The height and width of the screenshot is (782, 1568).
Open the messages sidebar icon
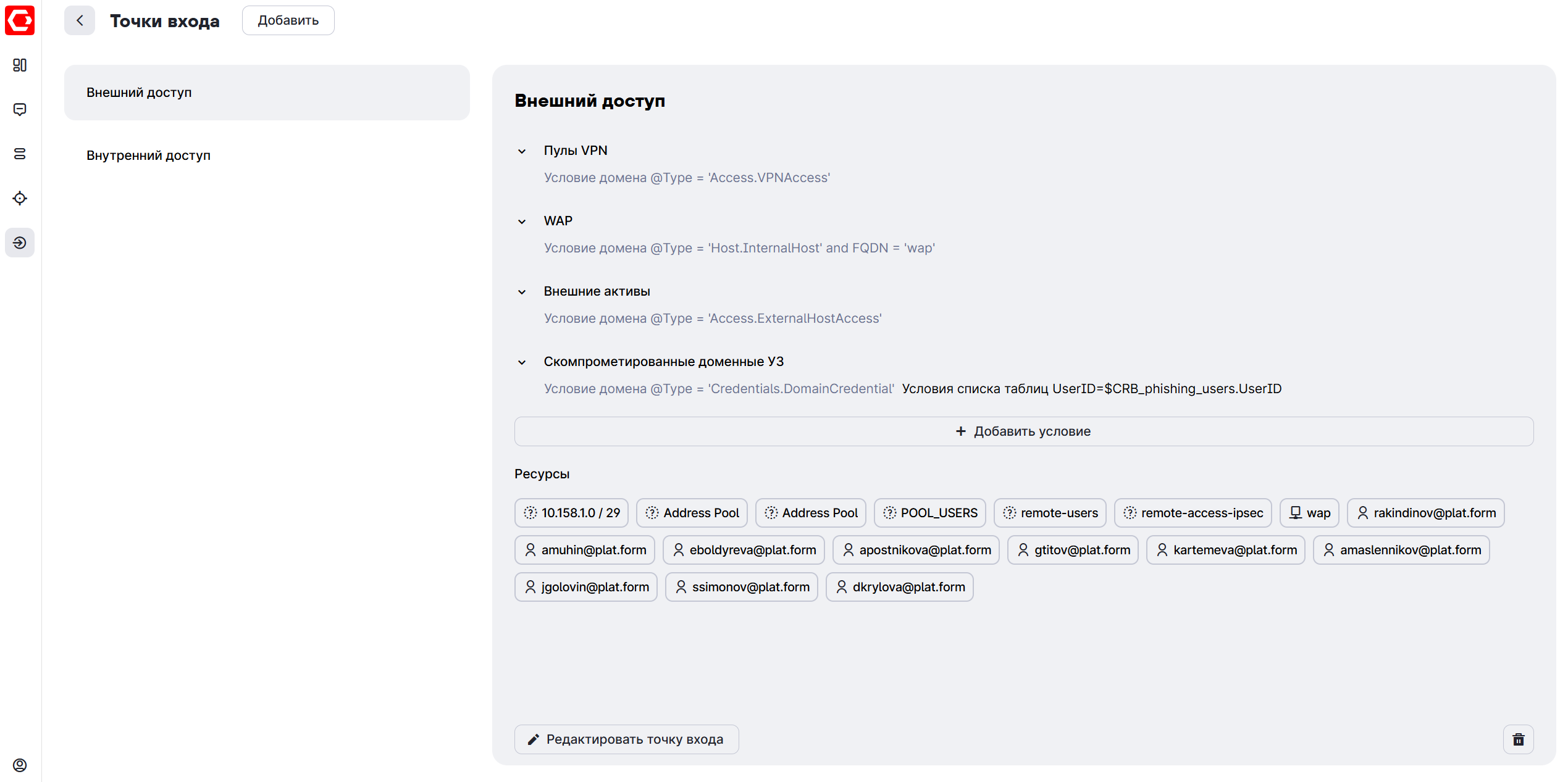click(20, 110)
